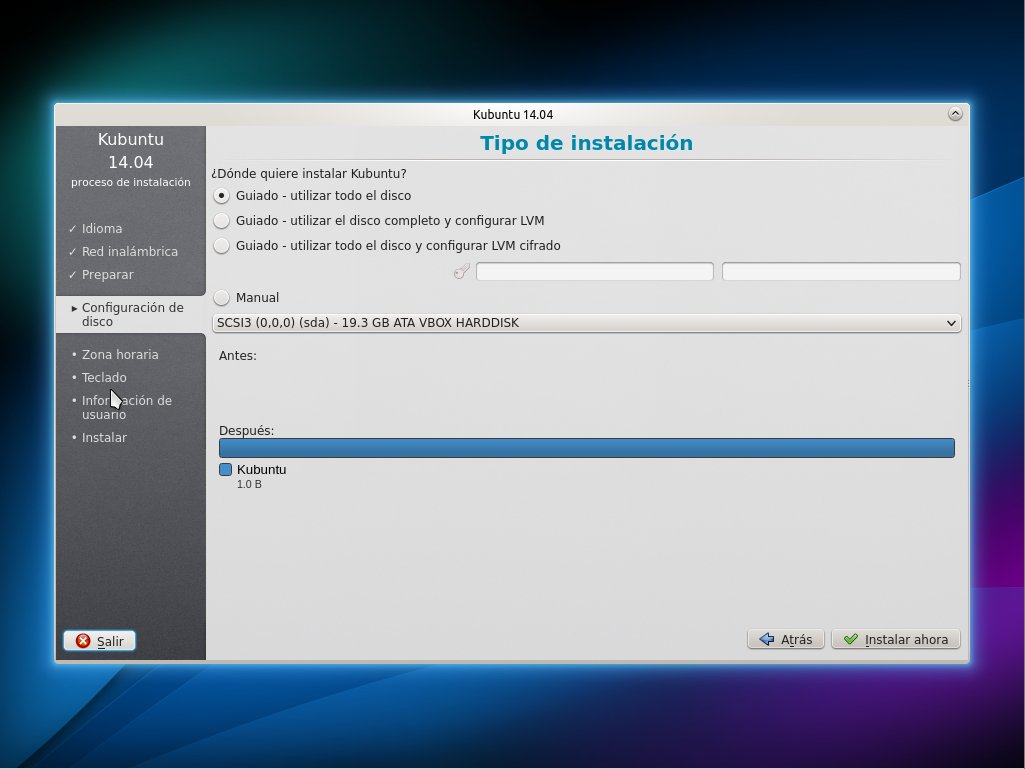Quit the installer with Salir
The height and width of the screenshot is (769, 1025).
(99, 641)
